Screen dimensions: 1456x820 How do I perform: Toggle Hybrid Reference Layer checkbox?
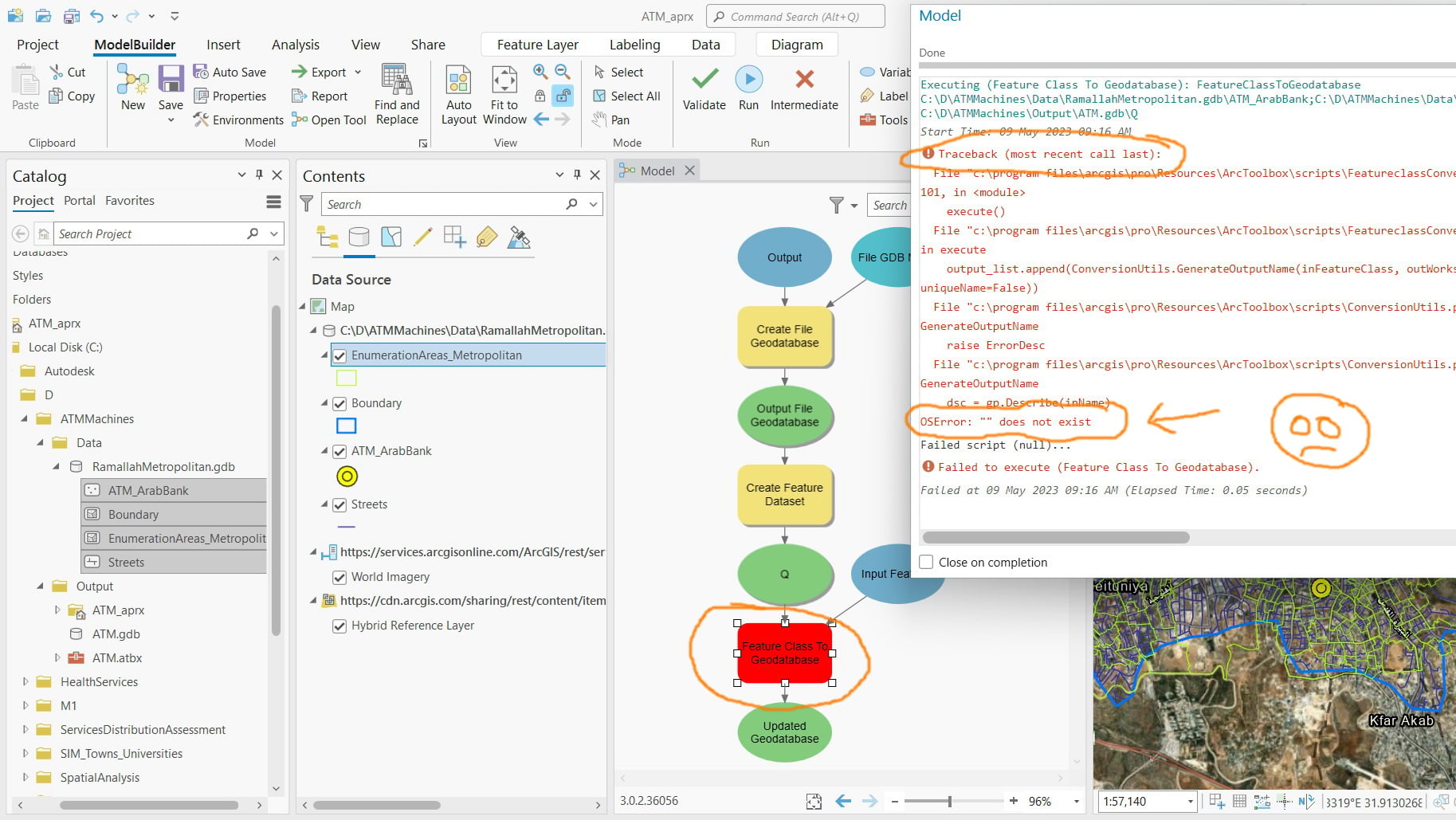(x=339, y=626)
